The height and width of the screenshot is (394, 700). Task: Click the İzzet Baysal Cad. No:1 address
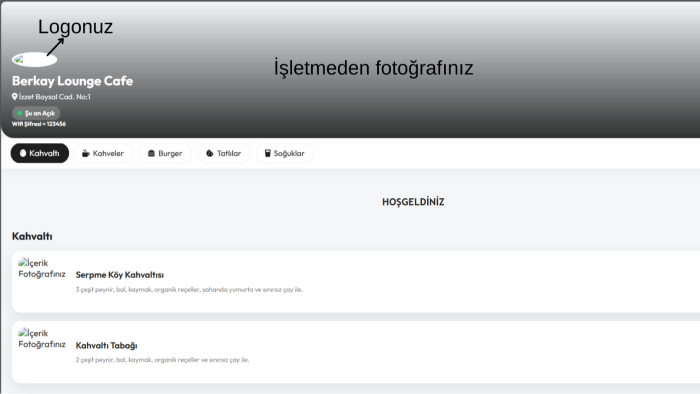[x=54, y=96]
